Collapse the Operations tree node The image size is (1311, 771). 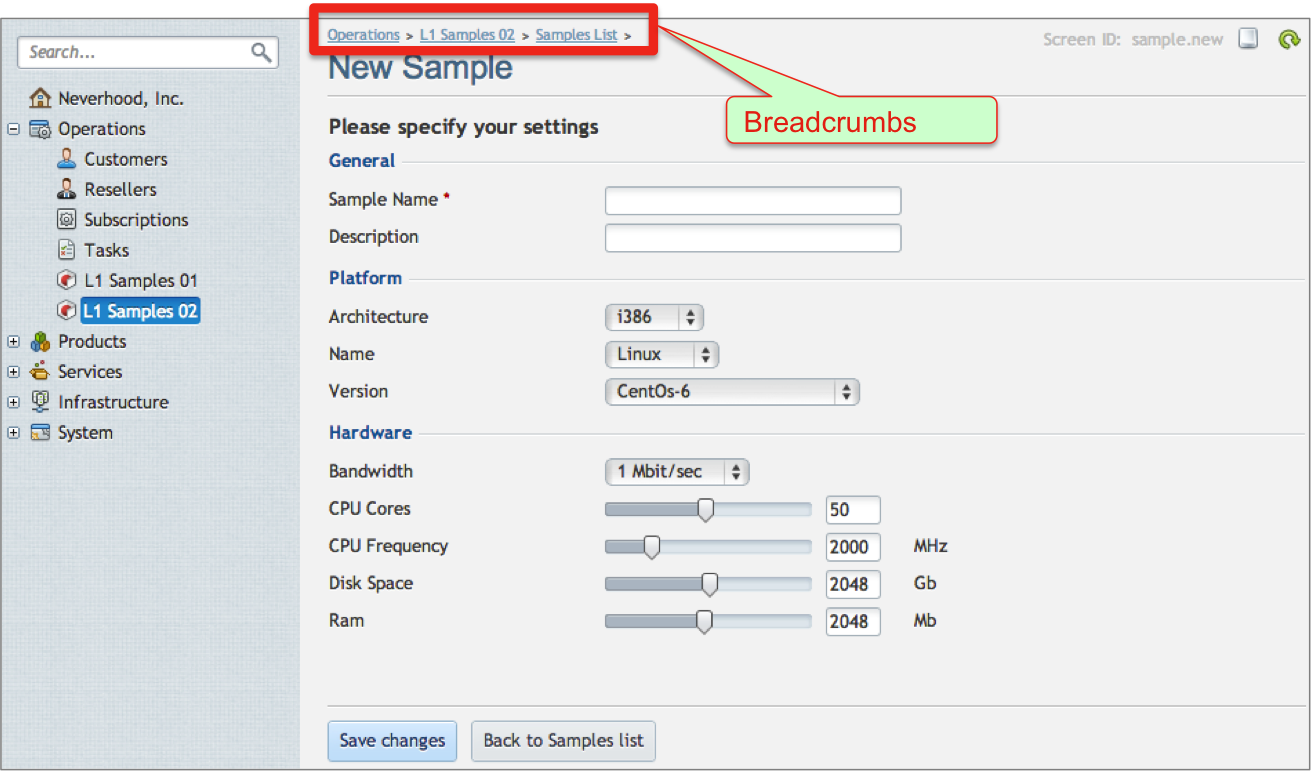point(13,129)
